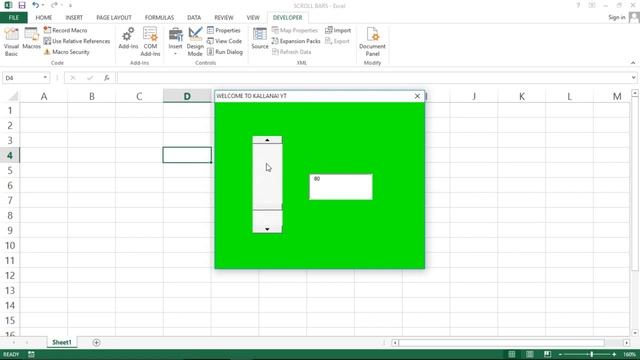Switch to the DATA tab

[194, 18]
